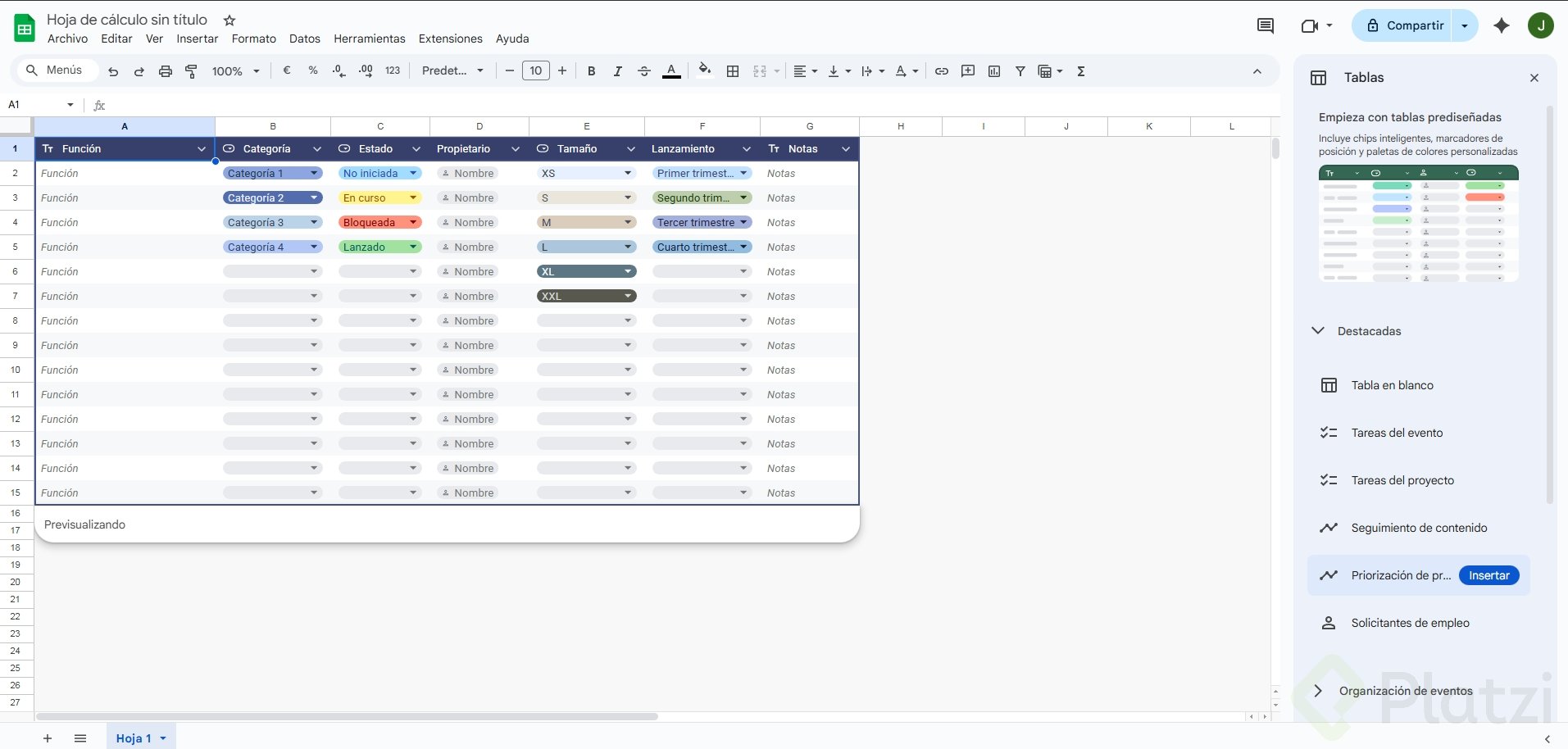Open the vertical align dropdown
1568x749 pixels.
(839, 71)
